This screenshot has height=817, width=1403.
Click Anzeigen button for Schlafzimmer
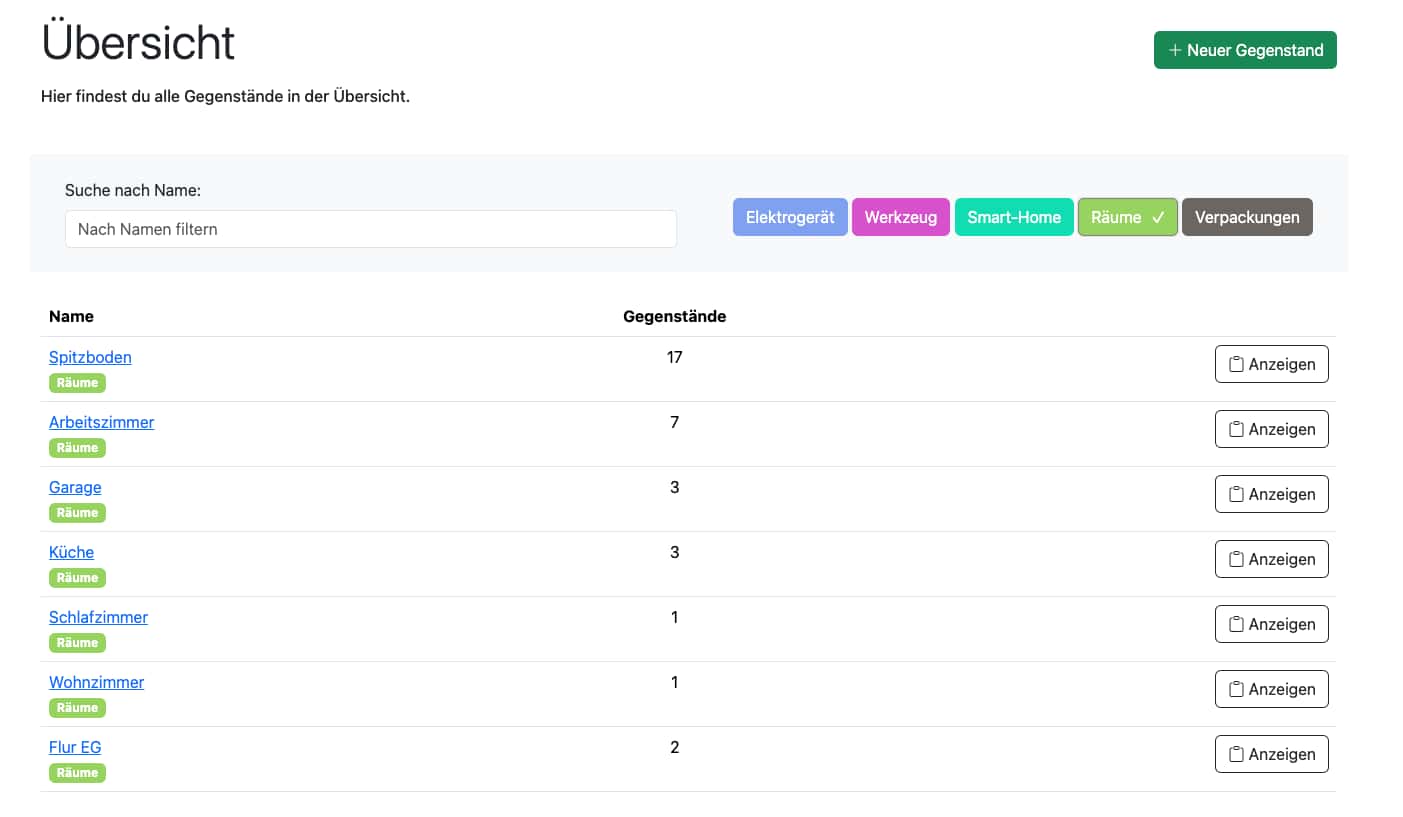pos(1271,624)
